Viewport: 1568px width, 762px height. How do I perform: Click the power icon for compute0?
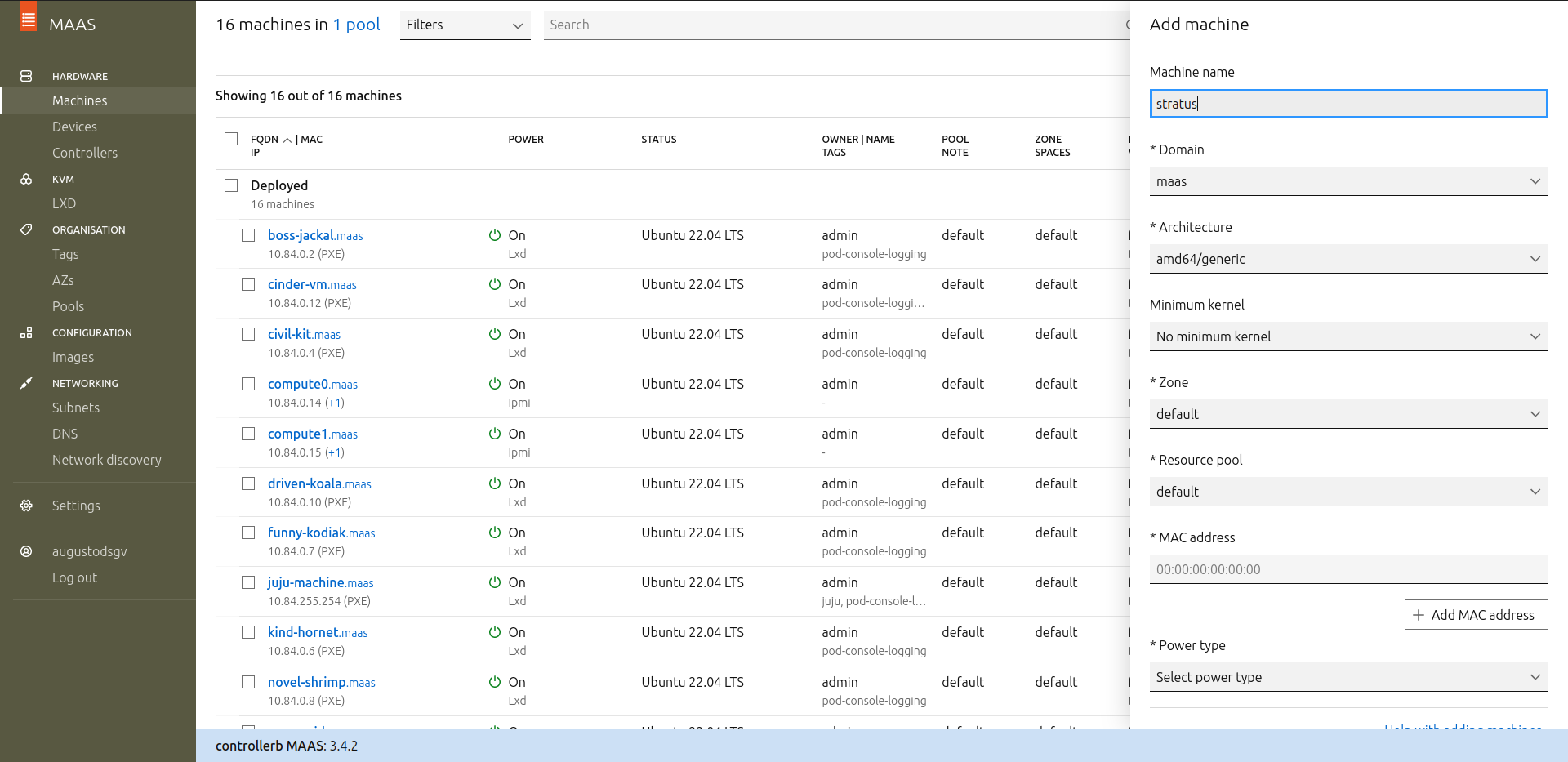(495, 384)
